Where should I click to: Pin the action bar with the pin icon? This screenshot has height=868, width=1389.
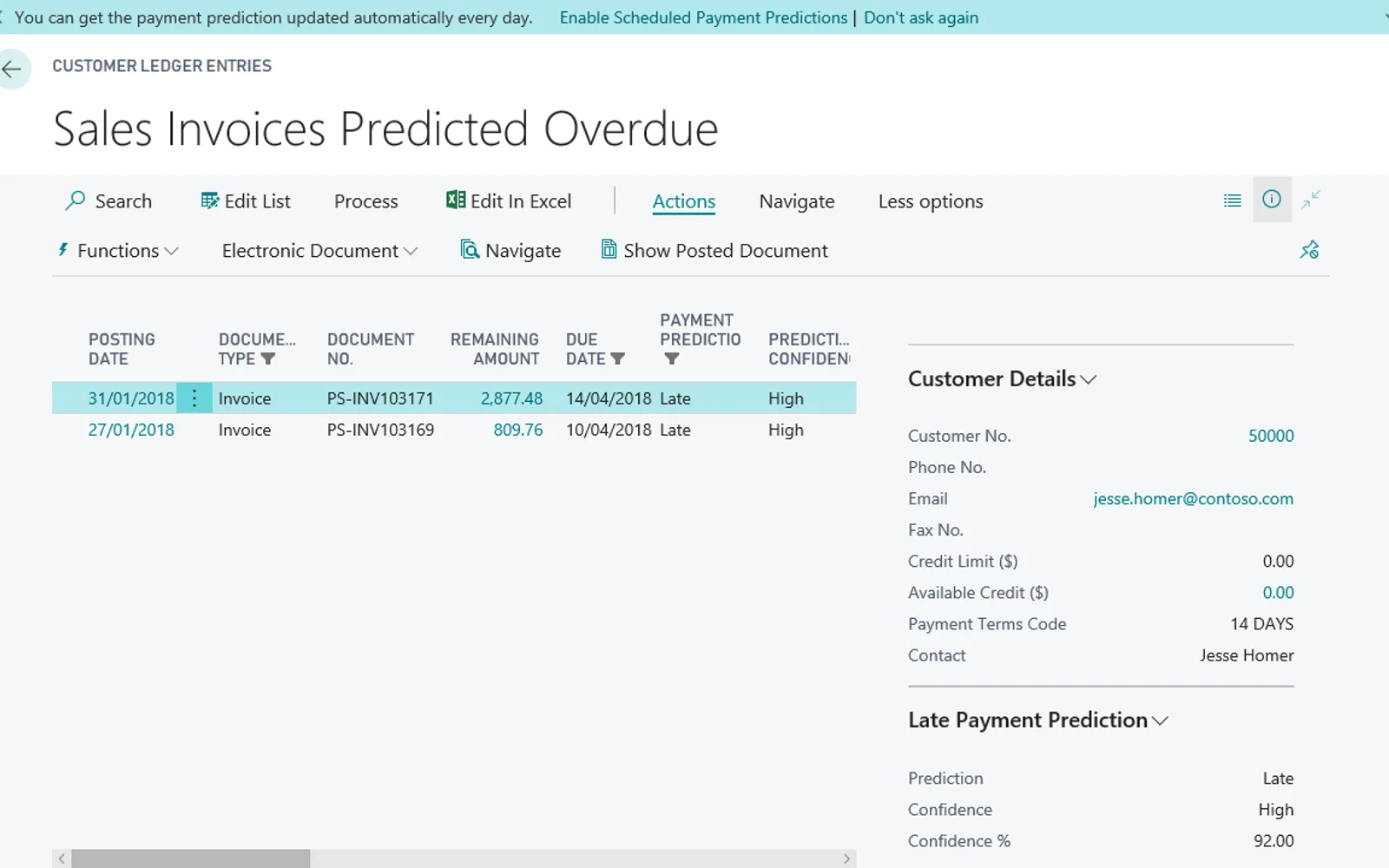coord(1309,250)
